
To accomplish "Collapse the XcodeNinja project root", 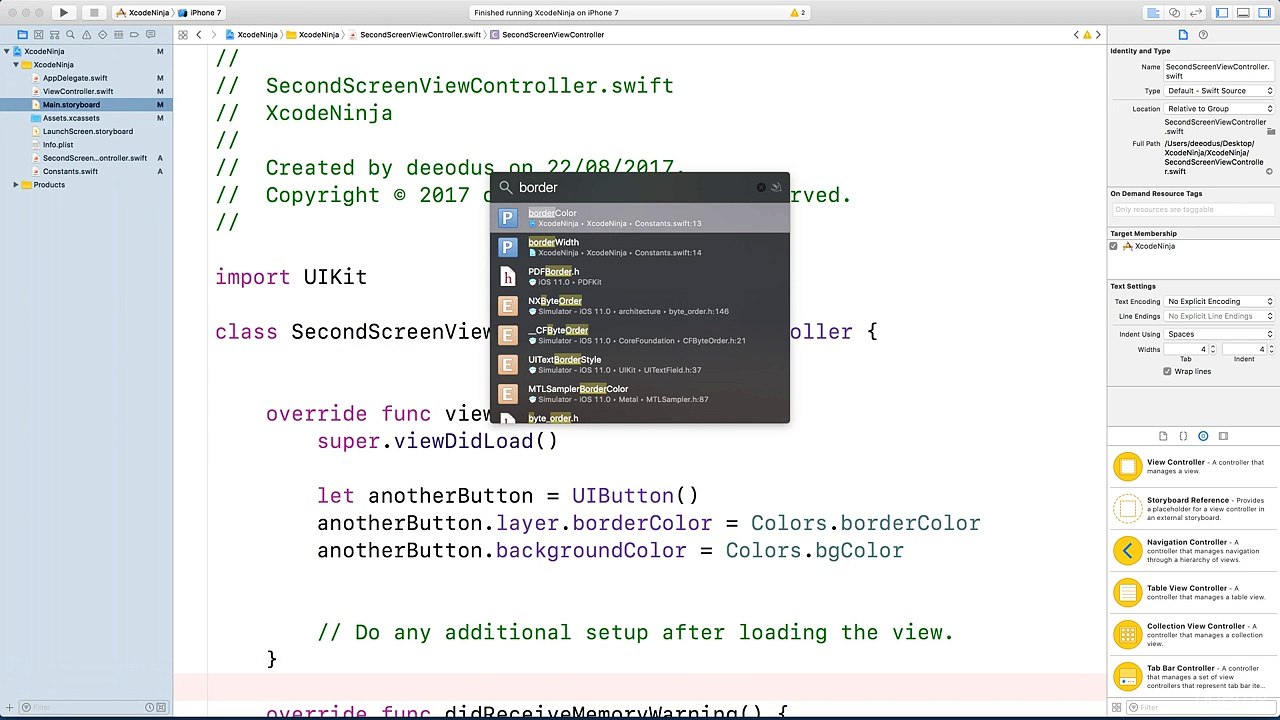I will [7, 51].
